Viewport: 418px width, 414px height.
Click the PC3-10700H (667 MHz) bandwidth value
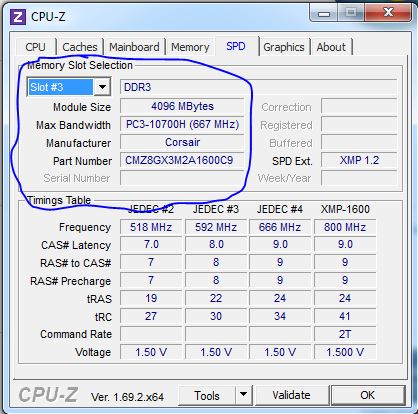[x=182, y=124]
